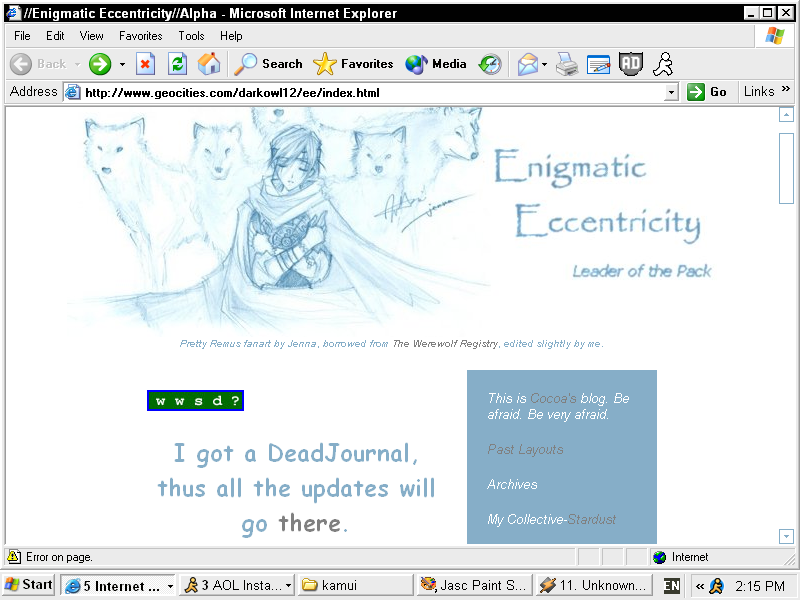Click the EN language indicator

pyautogui.click(x=671, y=586)
